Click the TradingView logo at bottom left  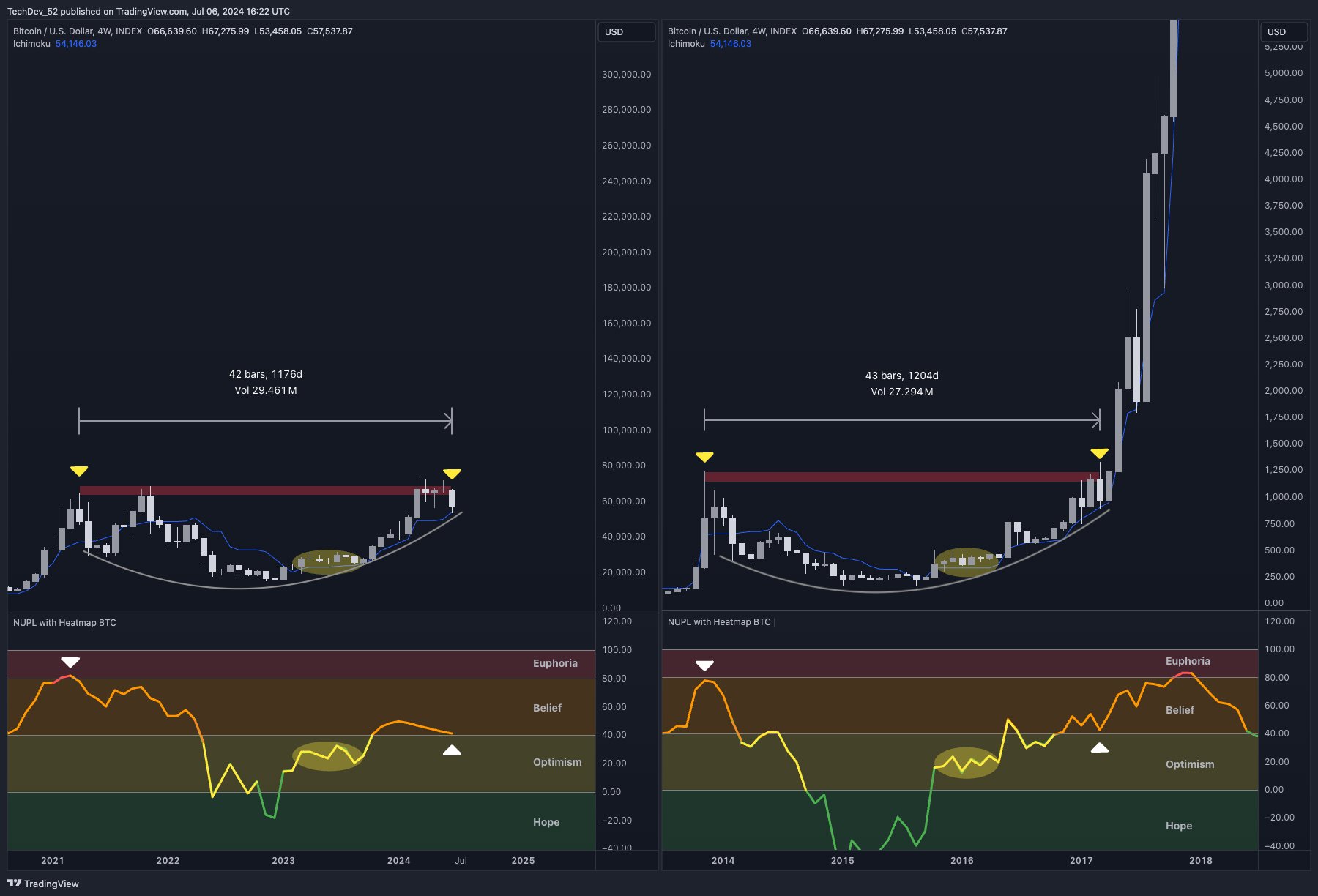coord(42,884)
